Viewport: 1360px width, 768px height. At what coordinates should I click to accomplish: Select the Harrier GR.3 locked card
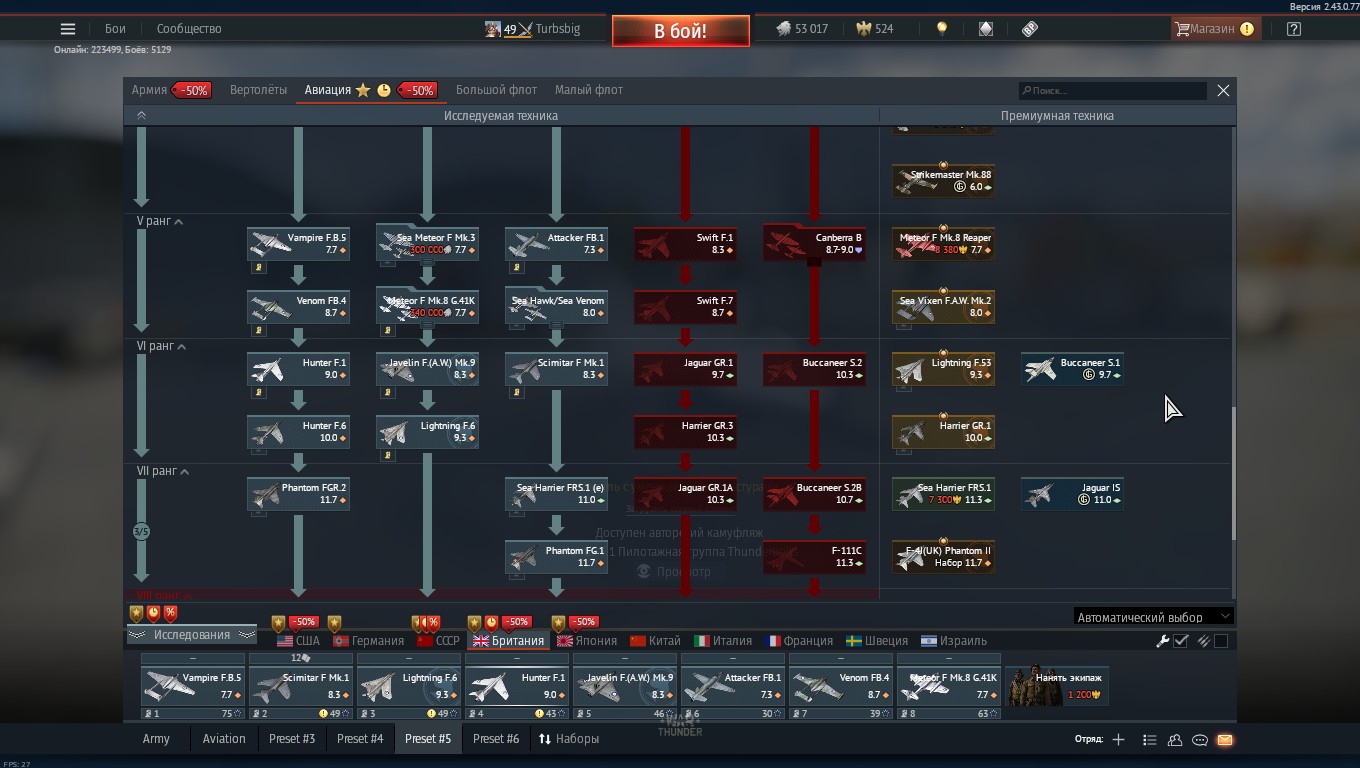pos(685,432)
